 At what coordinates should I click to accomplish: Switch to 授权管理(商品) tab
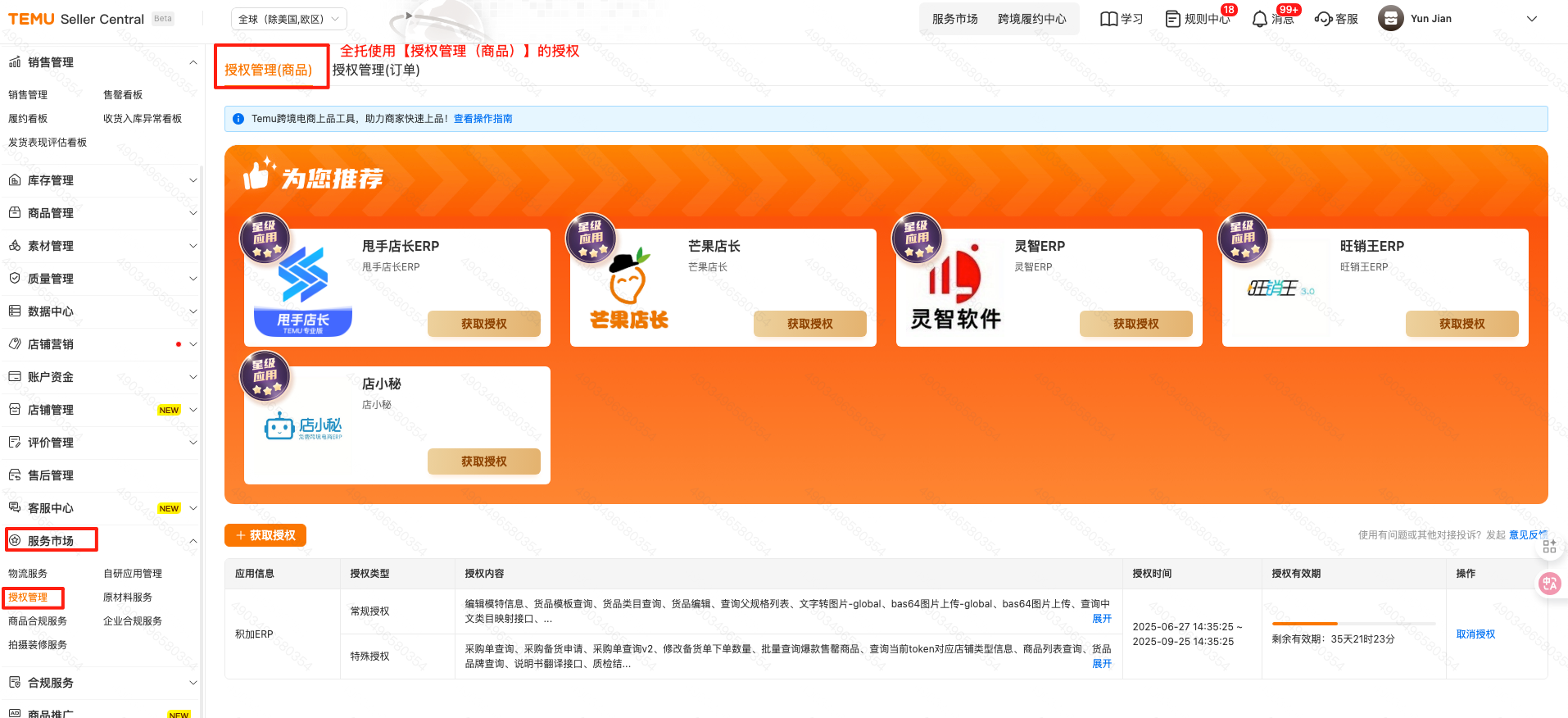coord(269,70)
